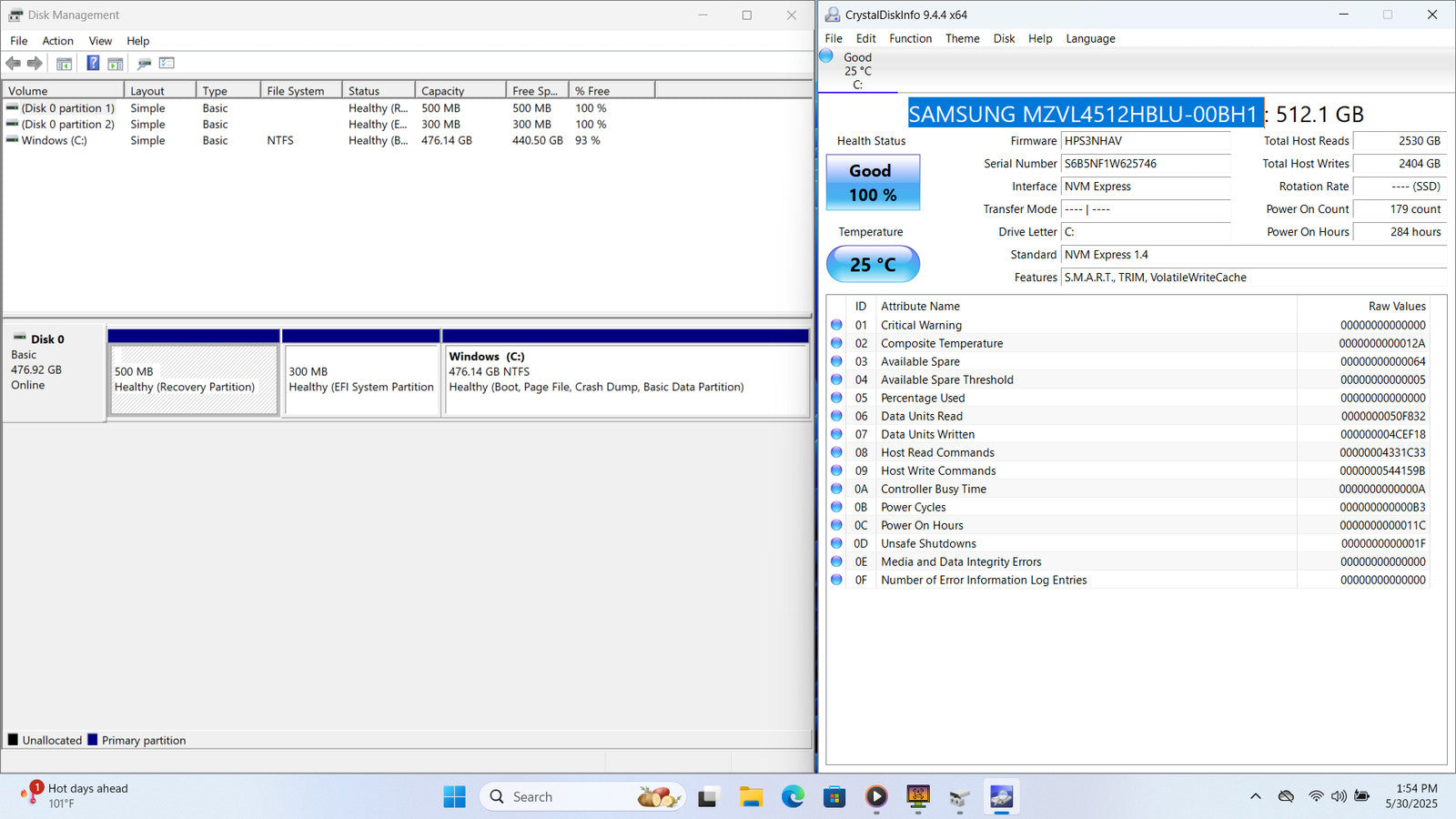Launch File Explorer from the taskbar

click(751, 797)
